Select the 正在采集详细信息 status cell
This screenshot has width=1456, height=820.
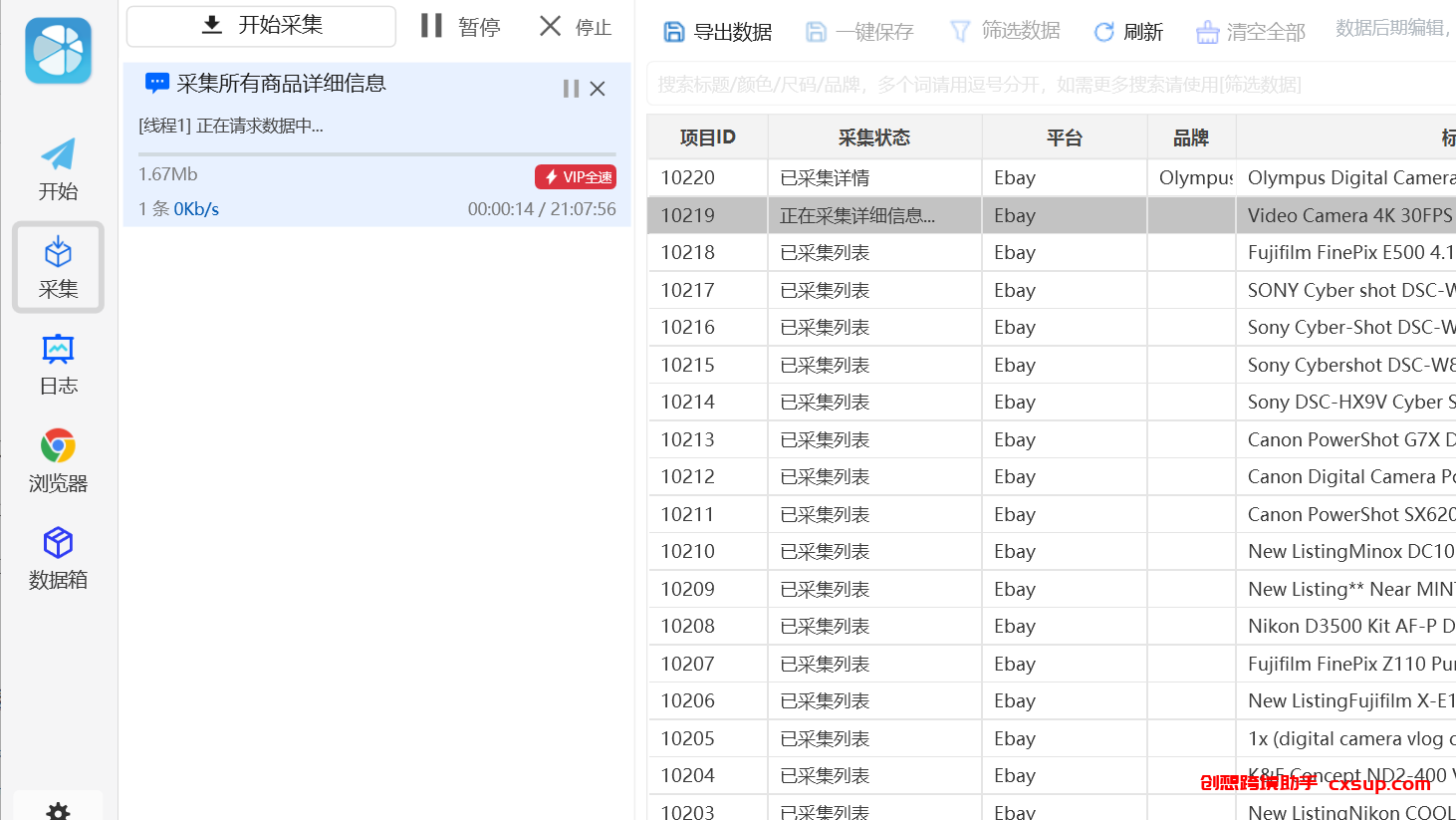pos(874,215)
